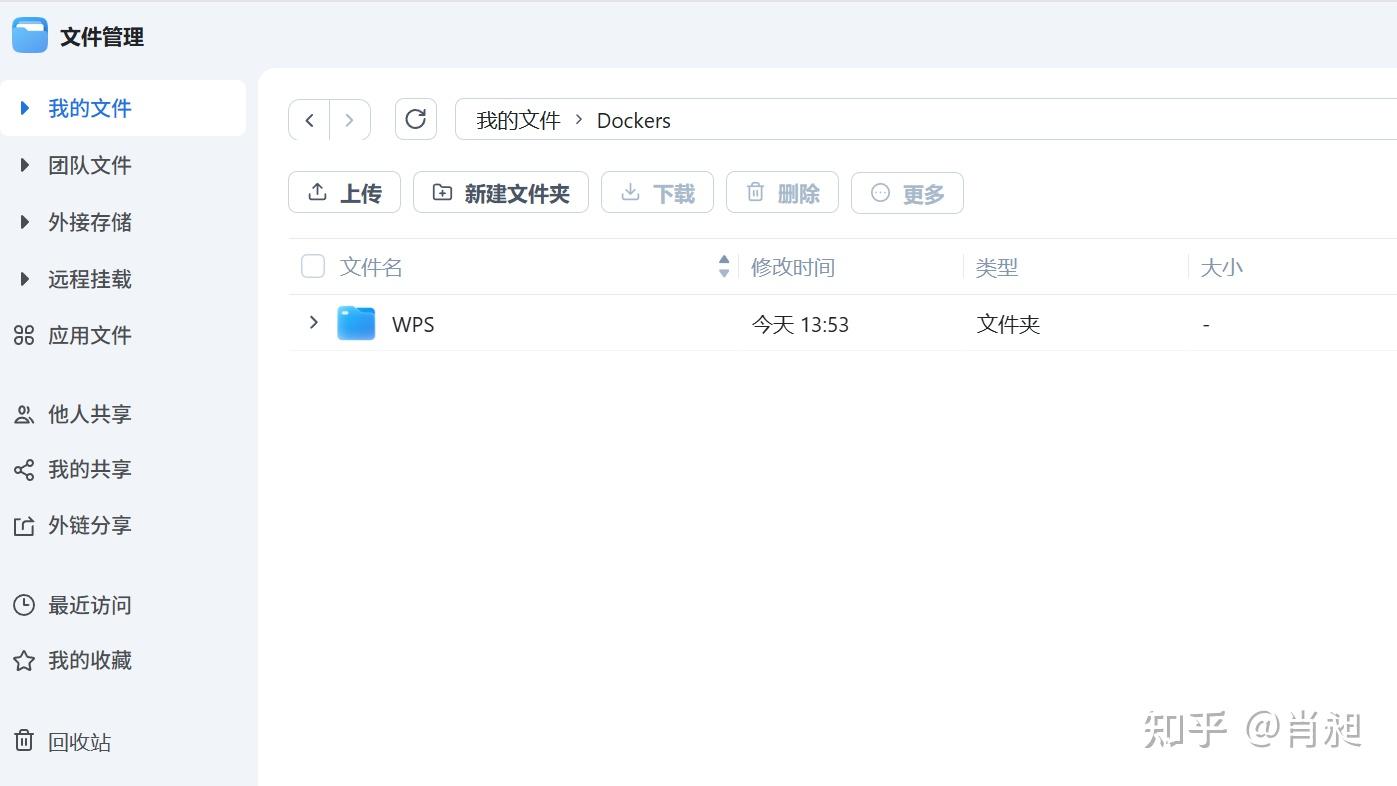The image size is (1397, 786).
Task: Open 最近访问 clock icon
Action: [24, 605]
